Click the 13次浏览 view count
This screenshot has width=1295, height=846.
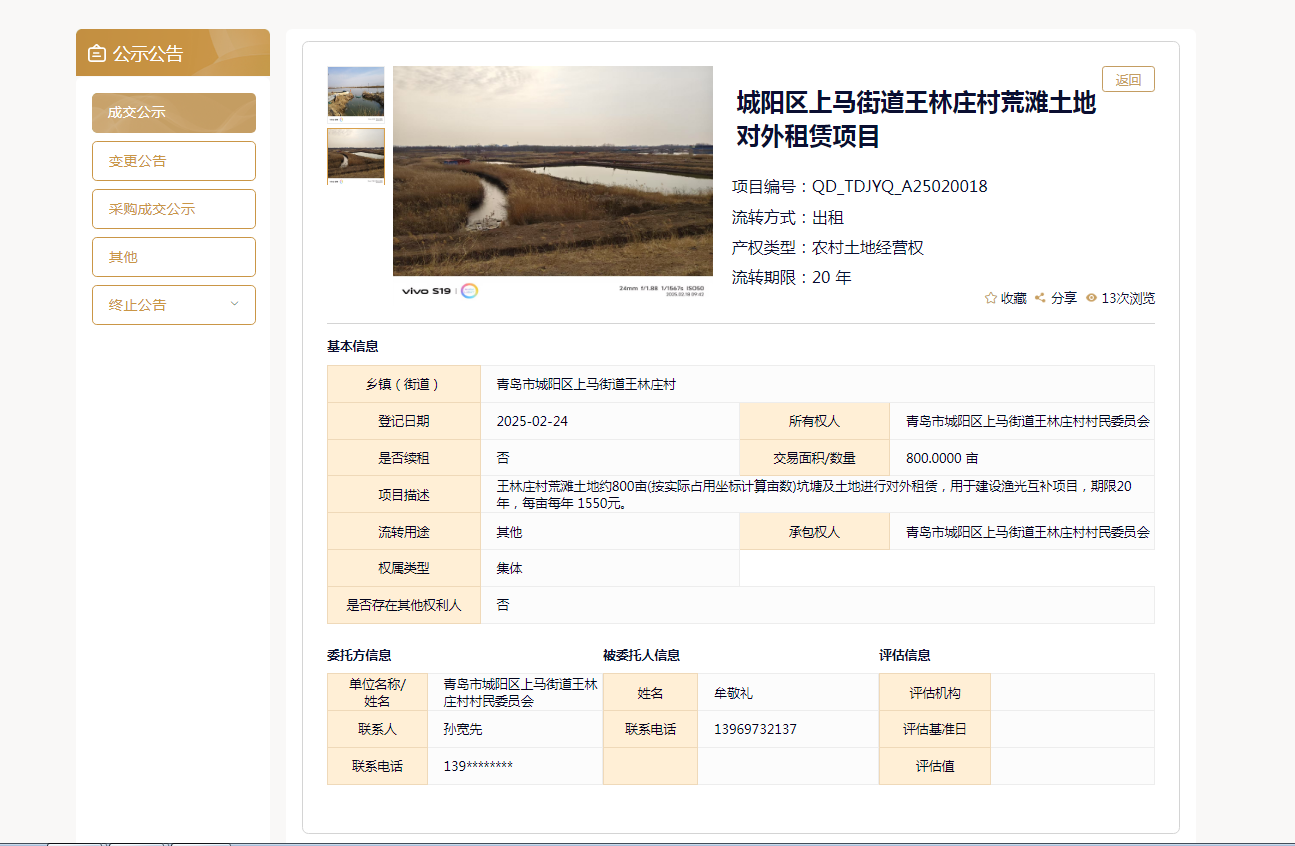[1128, 298]
